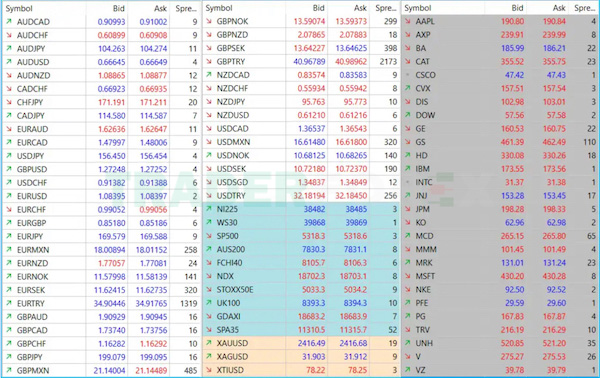
Task: Click the Bid column header in forex panel
Action: pos(119,8)
